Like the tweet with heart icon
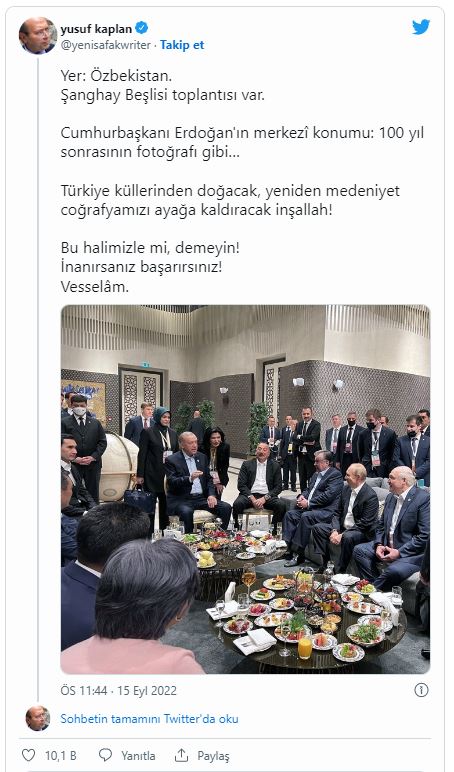Viewport: 454px width, 772px height. tap(29, 755)
